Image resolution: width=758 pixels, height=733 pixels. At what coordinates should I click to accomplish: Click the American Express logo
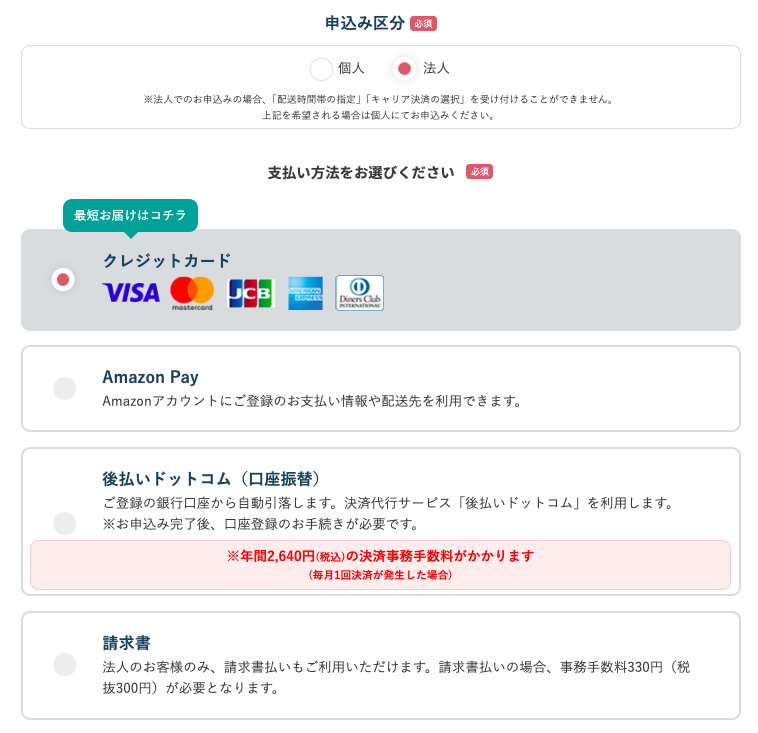pos(305,293)
